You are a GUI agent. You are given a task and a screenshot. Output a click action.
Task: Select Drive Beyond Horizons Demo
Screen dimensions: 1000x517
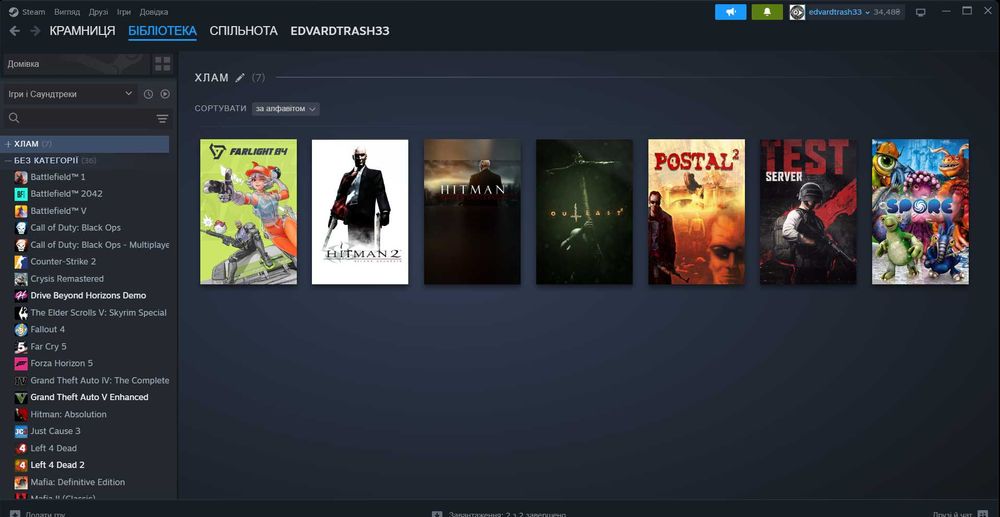click(88, 296)
